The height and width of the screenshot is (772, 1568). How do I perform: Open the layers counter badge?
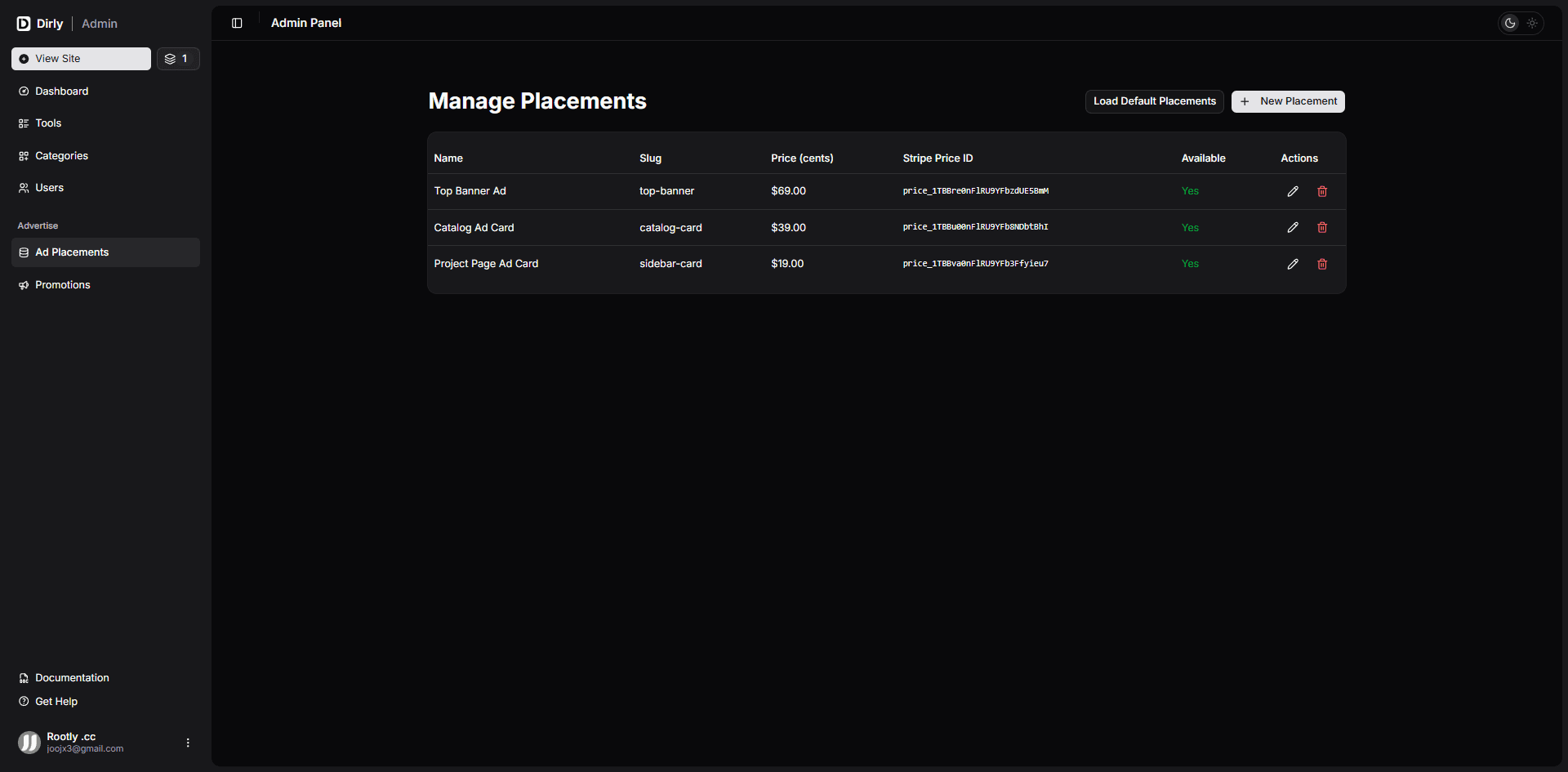click(177, 59)
